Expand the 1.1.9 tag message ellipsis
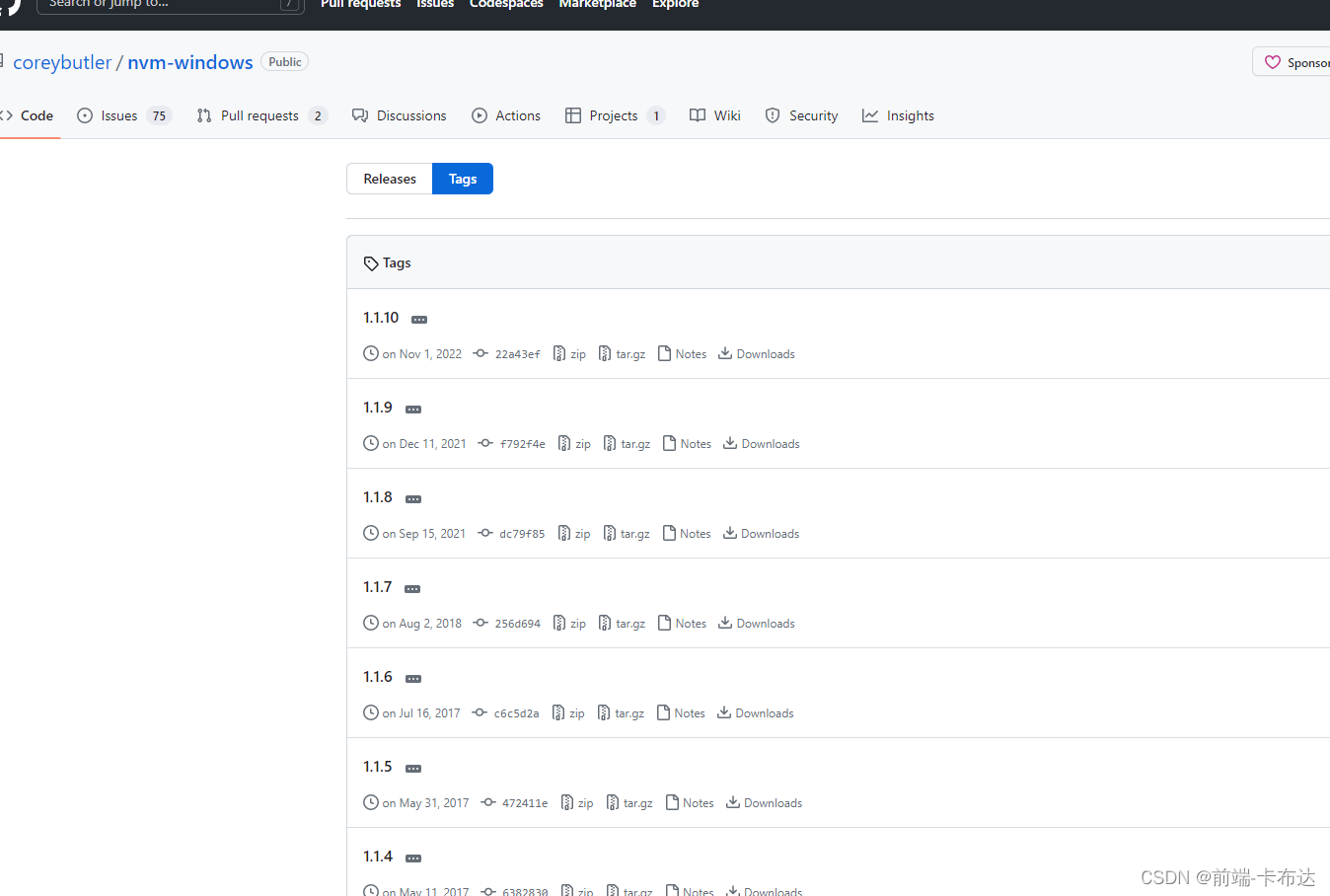Screen dimensions: 1330x896 [413, 410]
